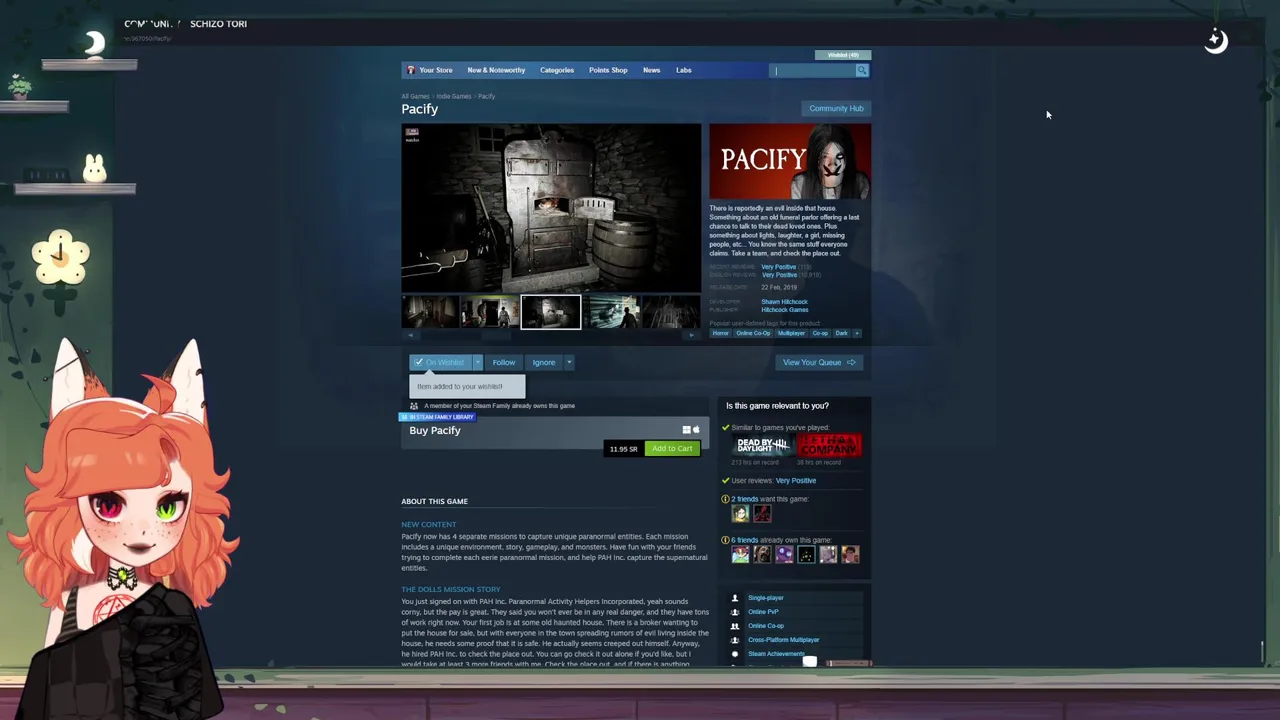Open glasses-wearing friend avatar under wishlist friends
The height and width of the screenshot is (720, 1280).
[x=740, y=514]
